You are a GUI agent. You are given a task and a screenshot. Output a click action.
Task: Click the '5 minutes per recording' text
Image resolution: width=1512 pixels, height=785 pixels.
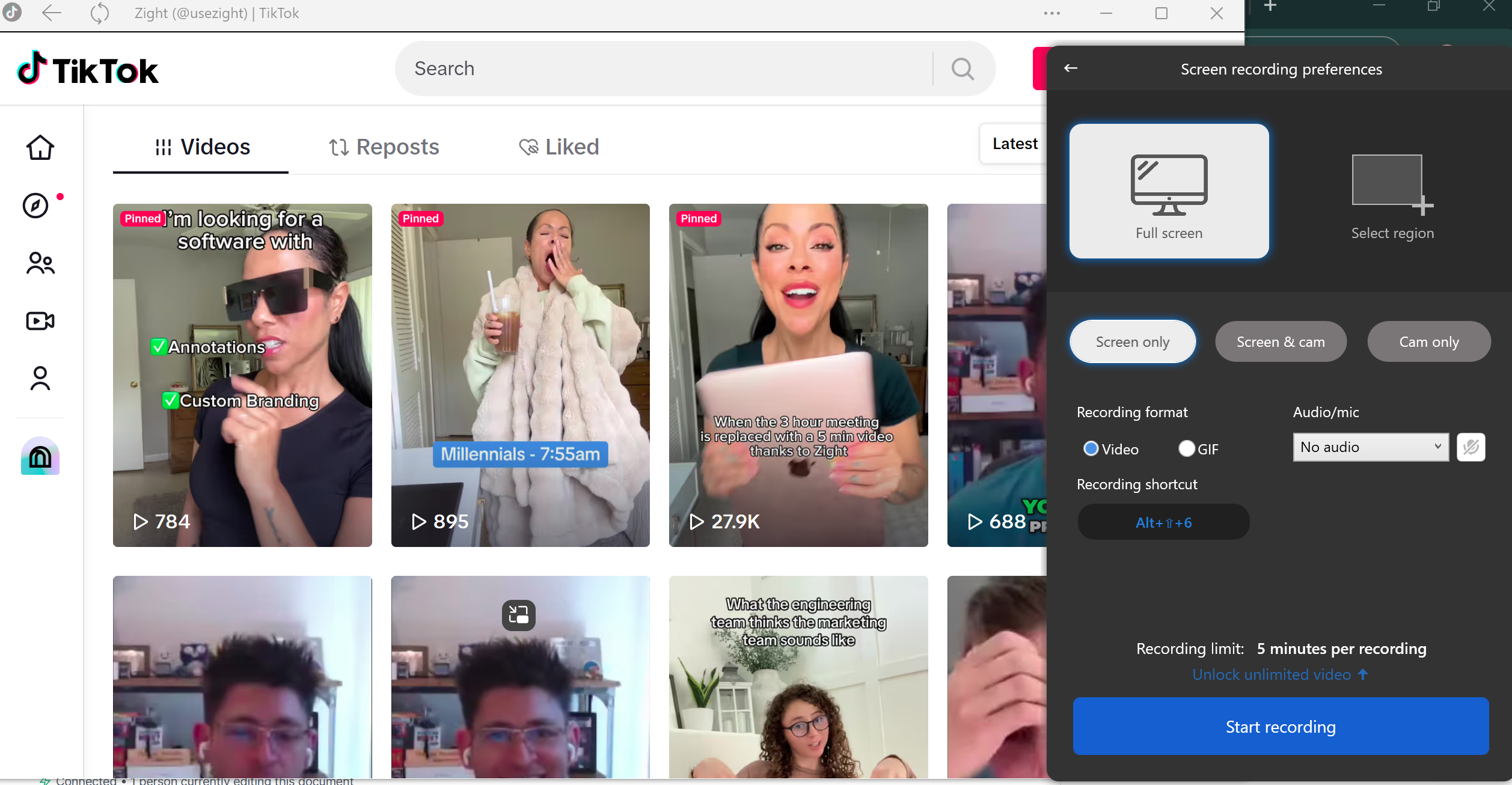click(x=1341, y=649)
